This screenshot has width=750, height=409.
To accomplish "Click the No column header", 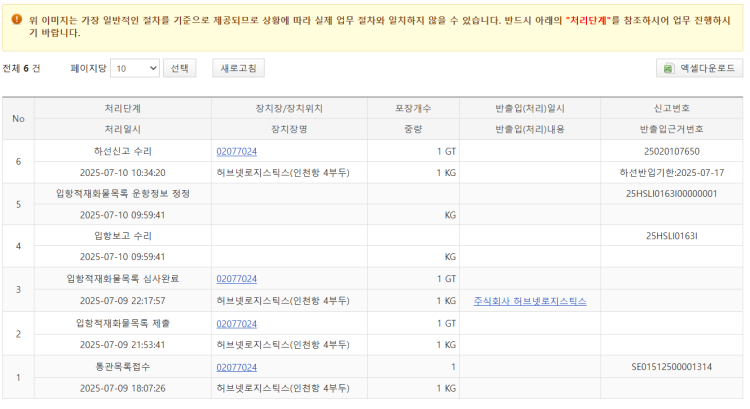I will point(18,119).
